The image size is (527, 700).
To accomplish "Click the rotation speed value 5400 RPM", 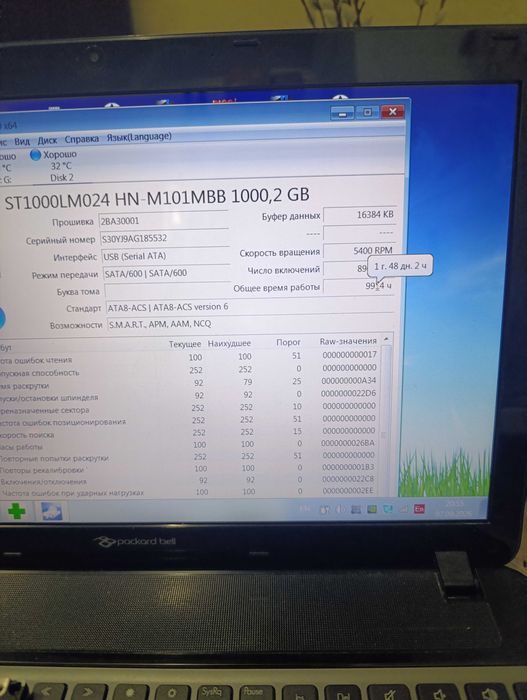I will click(x=358, y=250).
